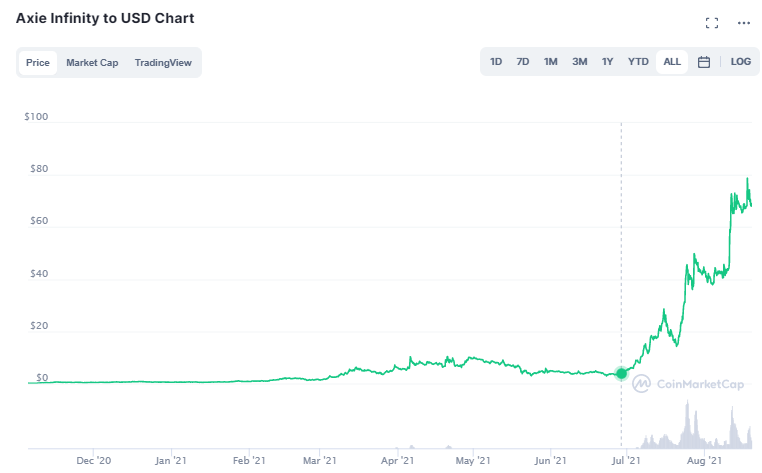Image resolution: width=762 pixels, height=473 pixels.
Task: Open the three-dot more options menu
Action: [744, 23]
